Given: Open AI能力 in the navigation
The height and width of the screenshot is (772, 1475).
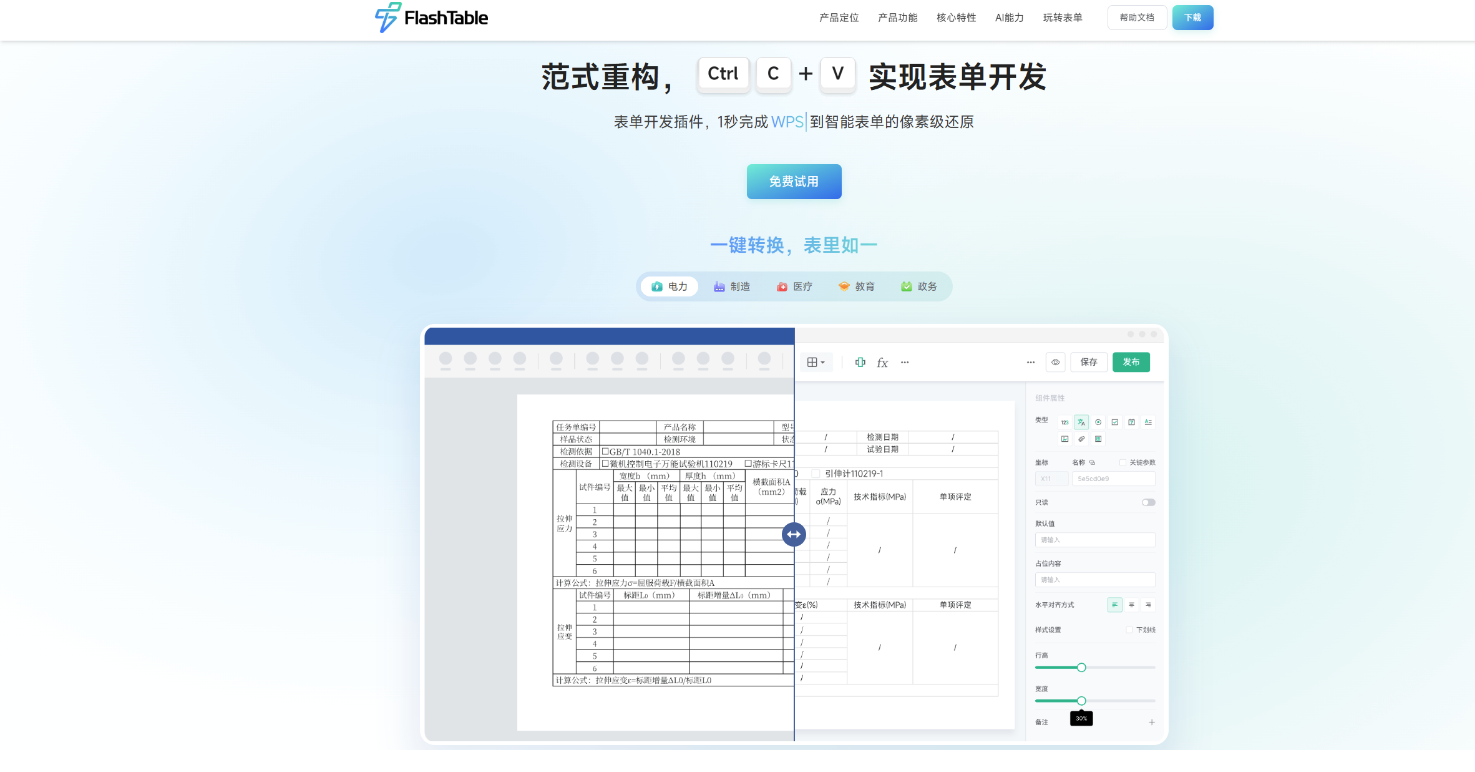Looking at the screenshot, I should coord(1010,18).
